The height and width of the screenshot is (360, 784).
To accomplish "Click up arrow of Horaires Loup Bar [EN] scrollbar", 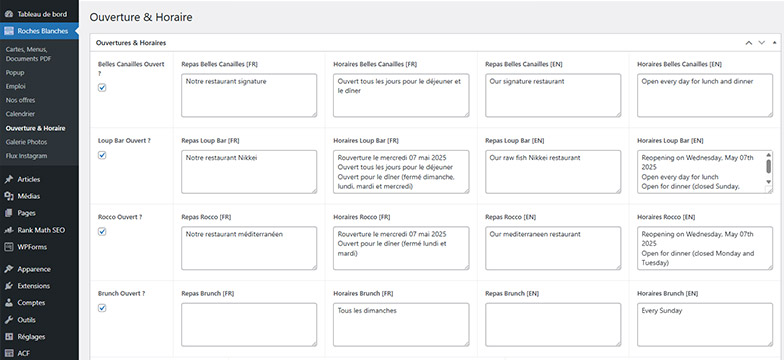I will coord(768,155).
